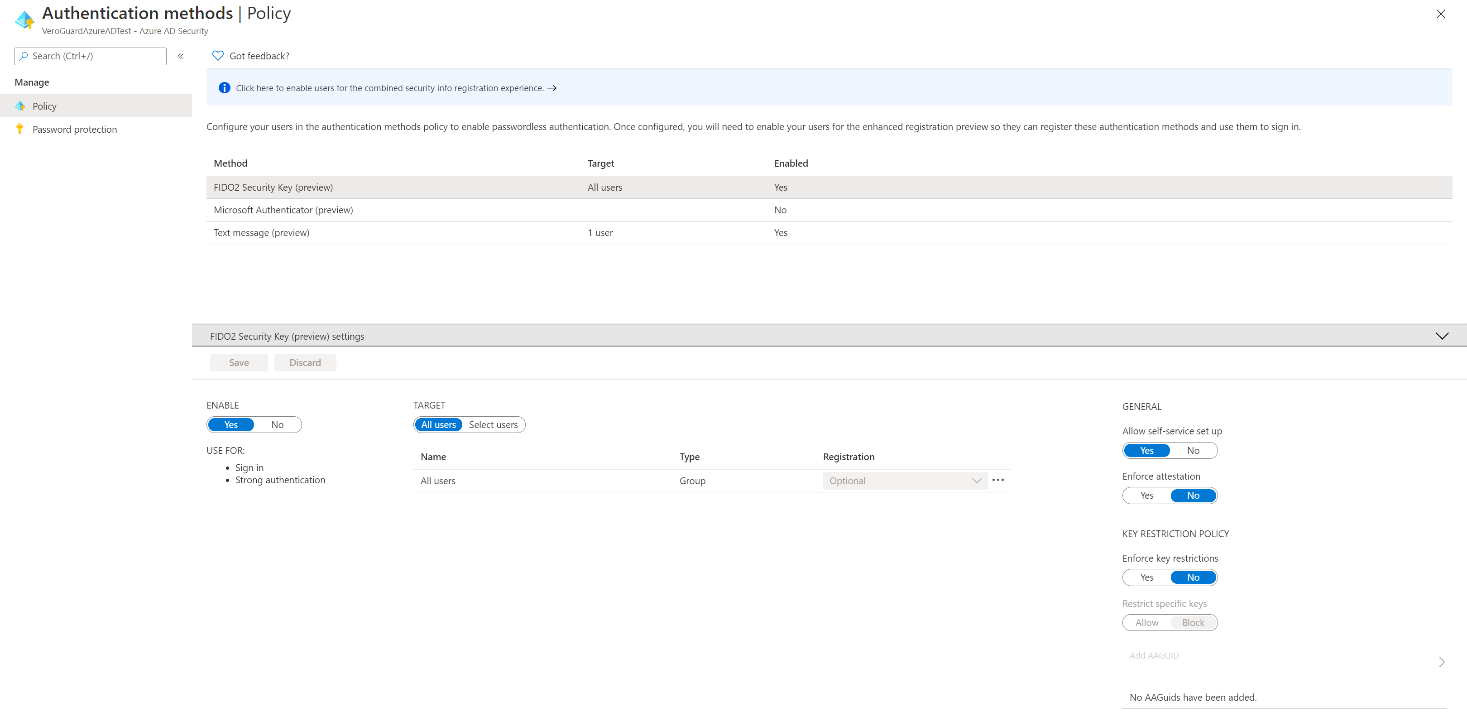
Task: Open Password protection in Manage menu
Action: [75, 129]
